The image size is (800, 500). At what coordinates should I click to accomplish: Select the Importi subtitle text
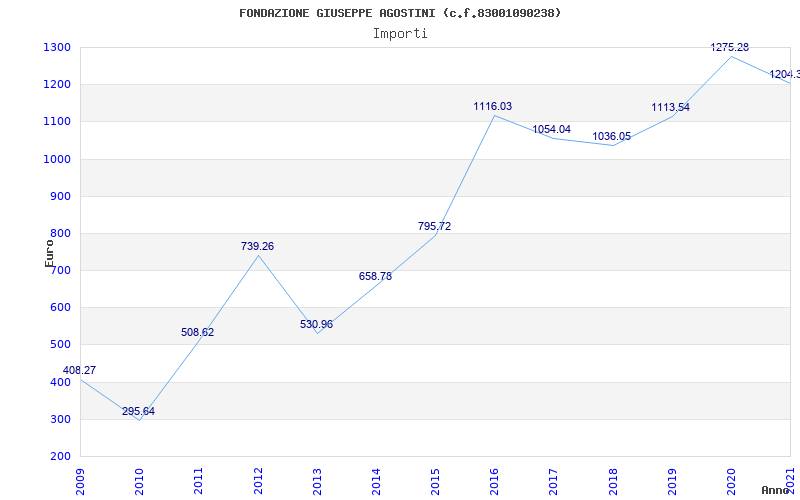400,34
